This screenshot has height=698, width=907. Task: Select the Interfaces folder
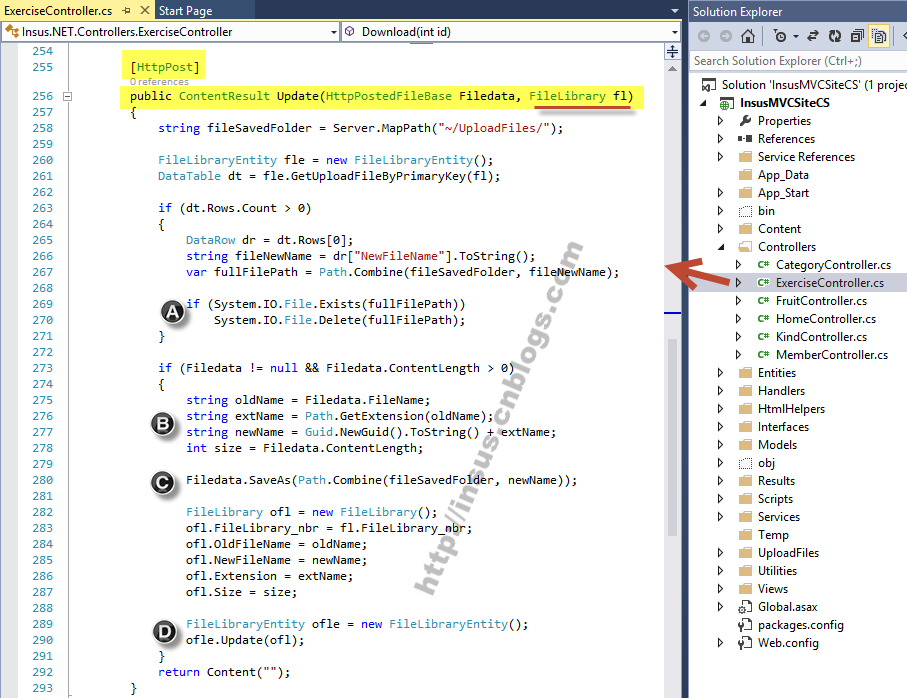coord(783,427)
